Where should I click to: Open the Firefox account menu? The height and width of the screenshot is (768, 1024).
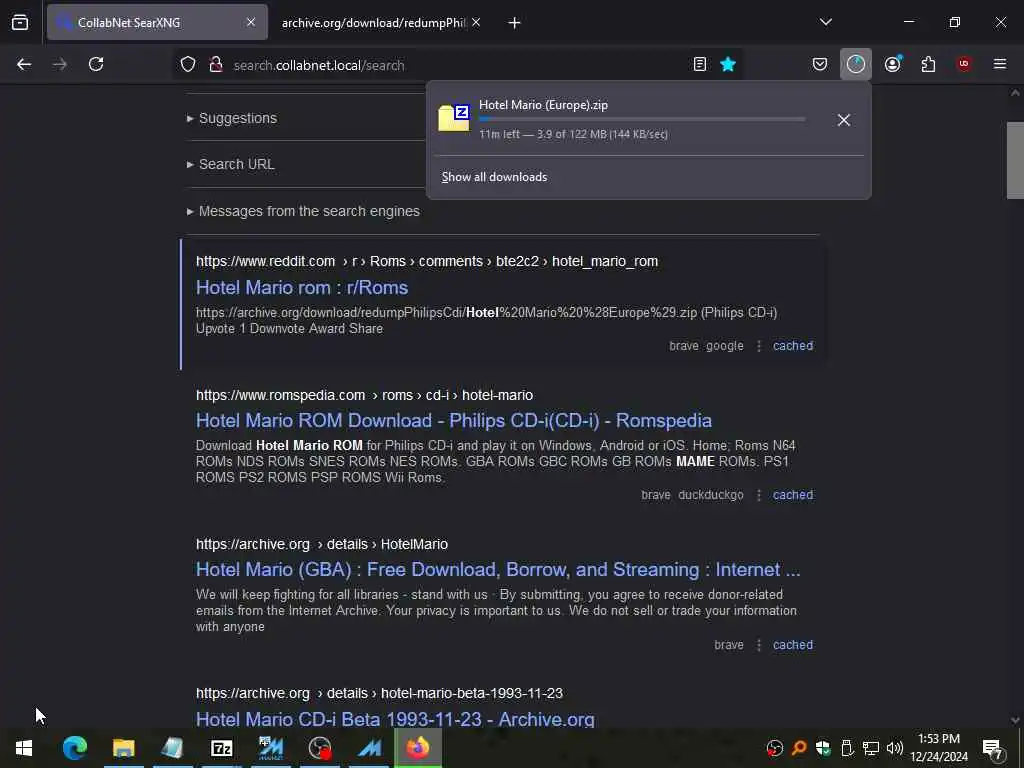click(x=893, y=64)
